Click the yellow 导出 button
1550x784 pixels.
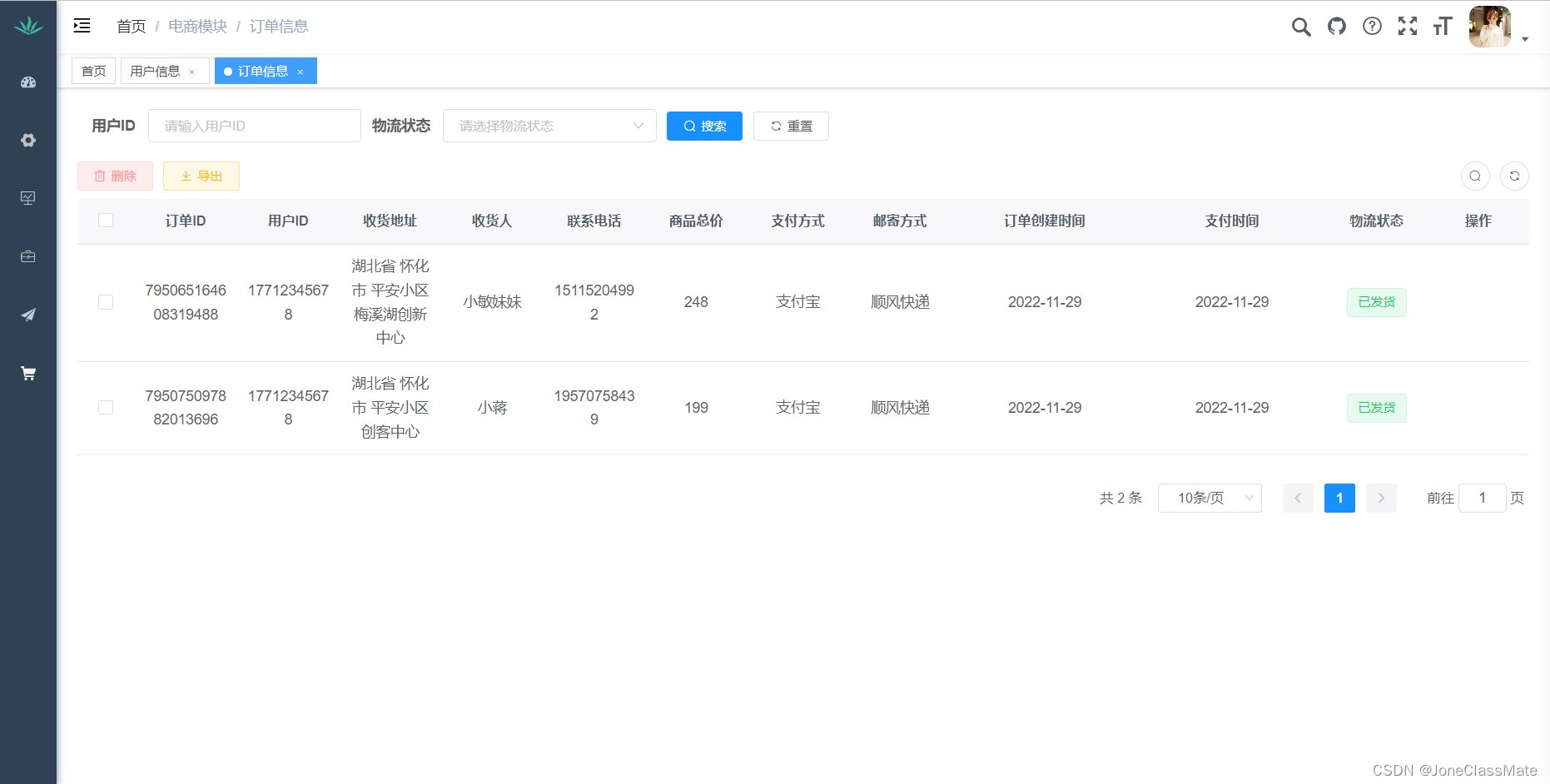click(x=201, y=176)
